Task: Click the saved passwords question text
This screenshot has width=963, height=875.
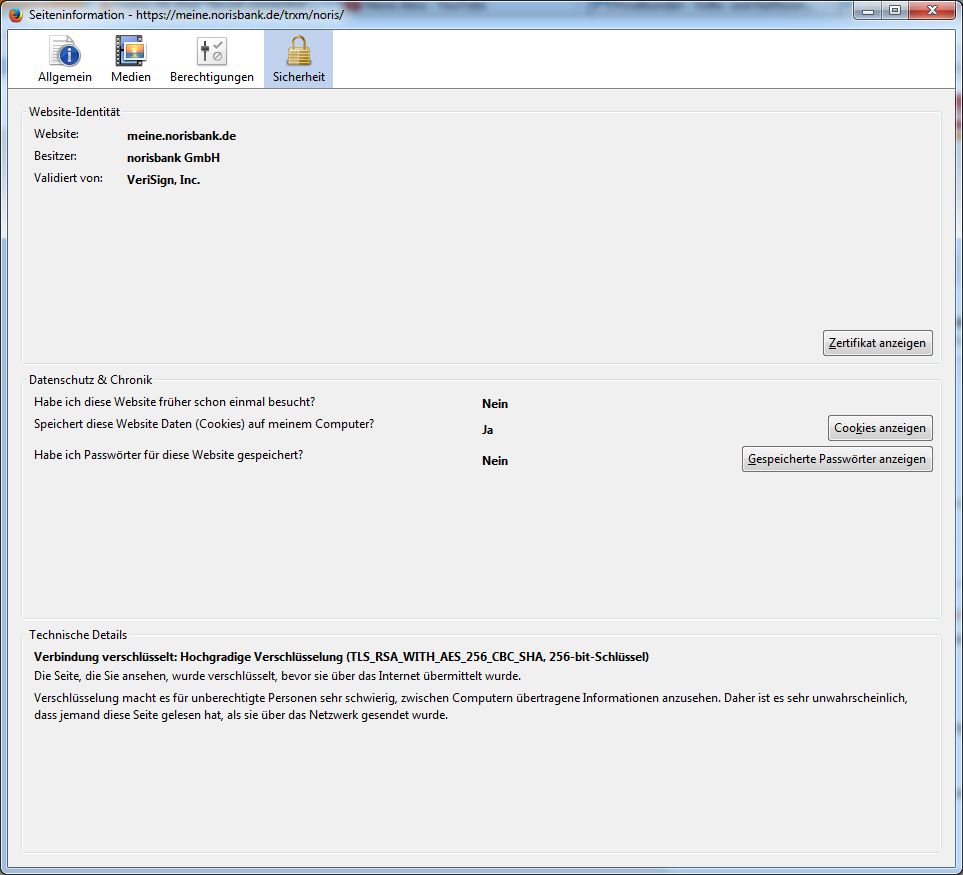Action: [x=168, y=455]
